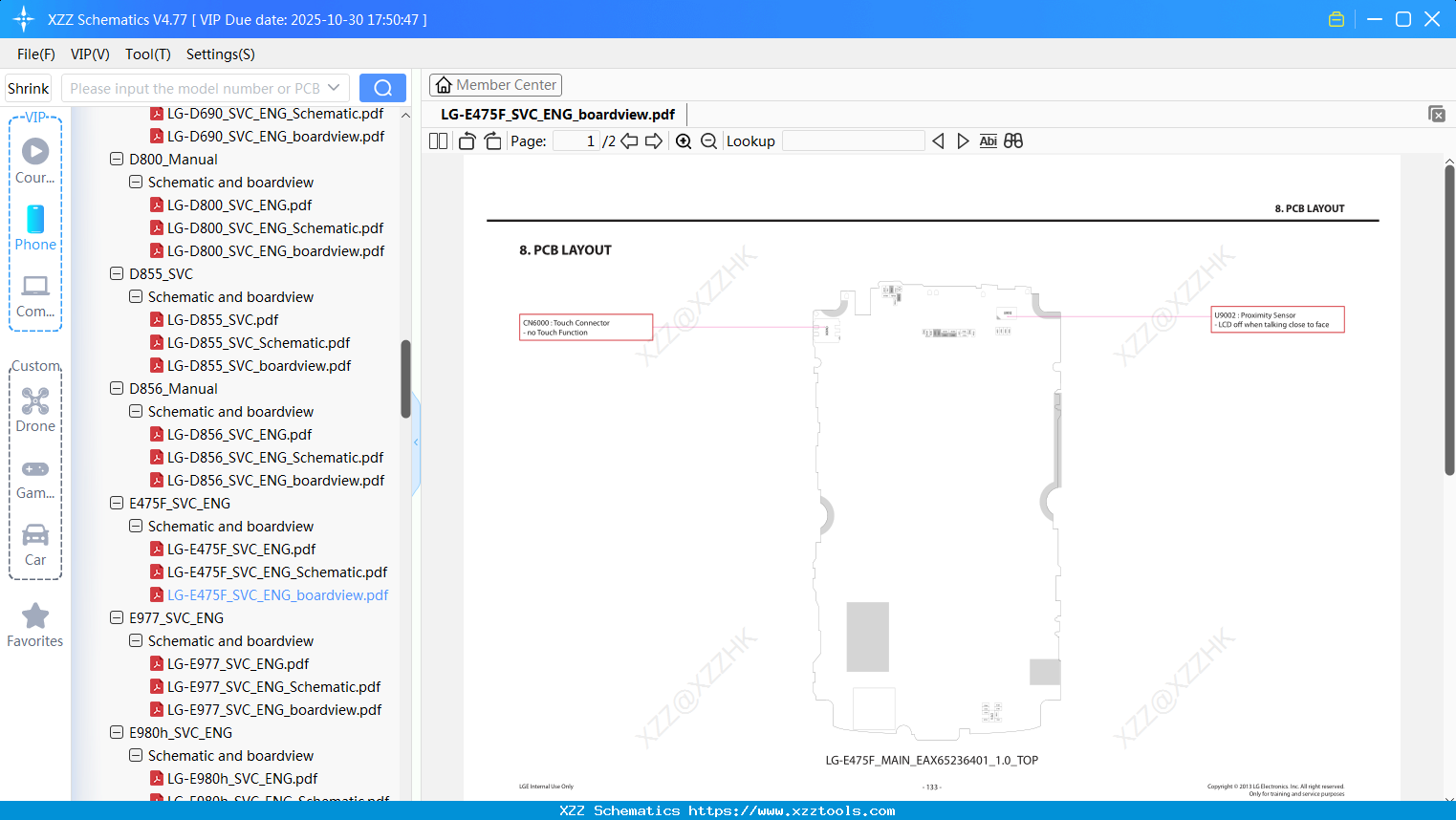
Task: Find previous lookup match triangle
Action: pyautogui.click(x=938, y=141)
